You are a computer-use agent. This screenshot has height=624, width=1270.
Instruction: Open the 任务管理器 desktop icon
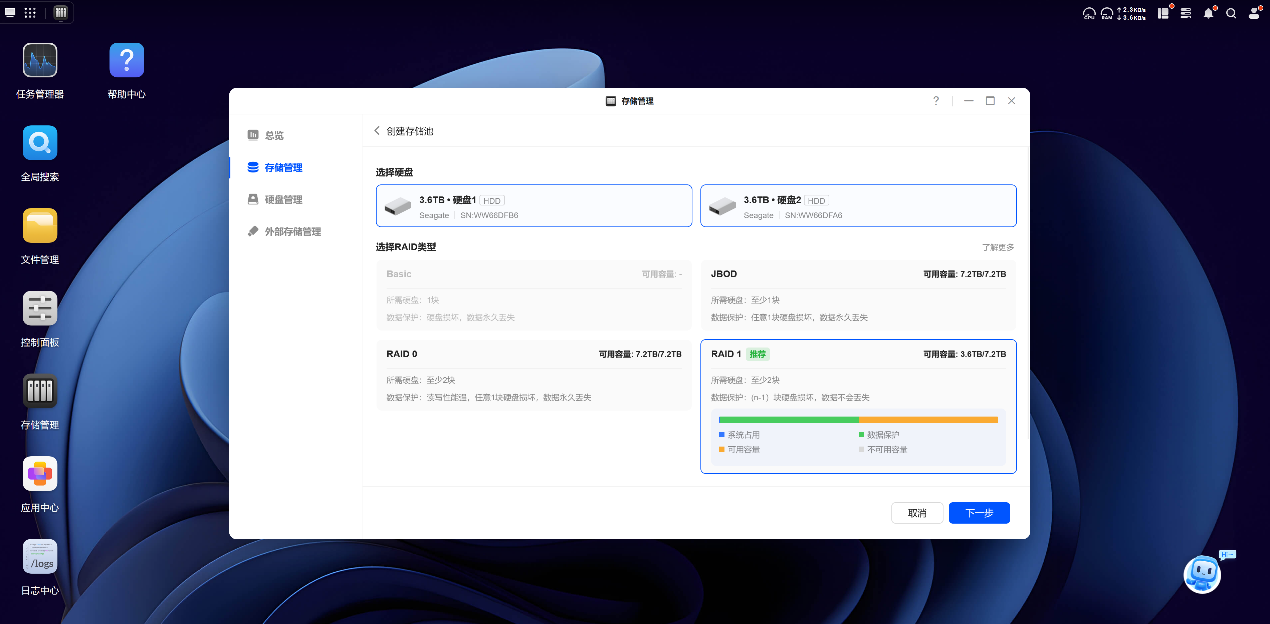tap(40, 62)
